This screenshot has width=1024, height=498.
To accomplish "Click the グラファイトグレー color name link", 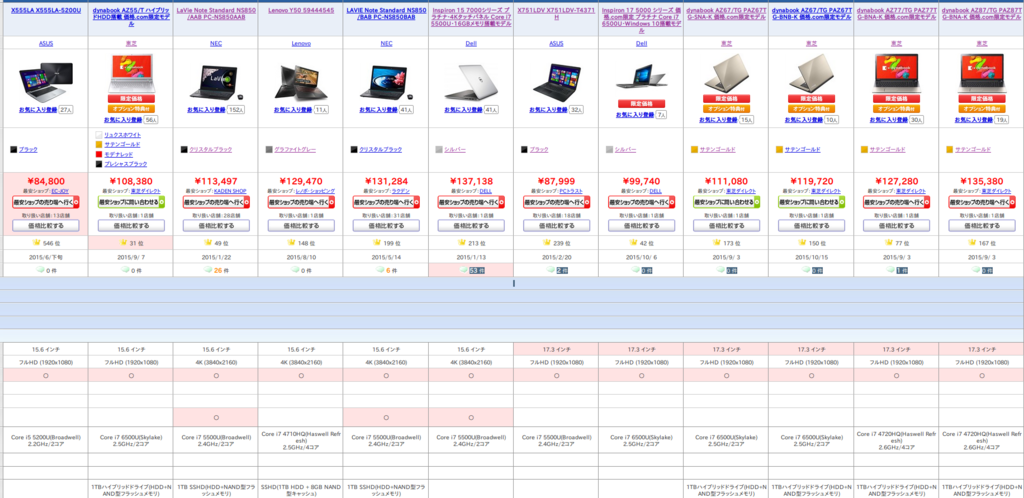I will [x=295, y=149].
